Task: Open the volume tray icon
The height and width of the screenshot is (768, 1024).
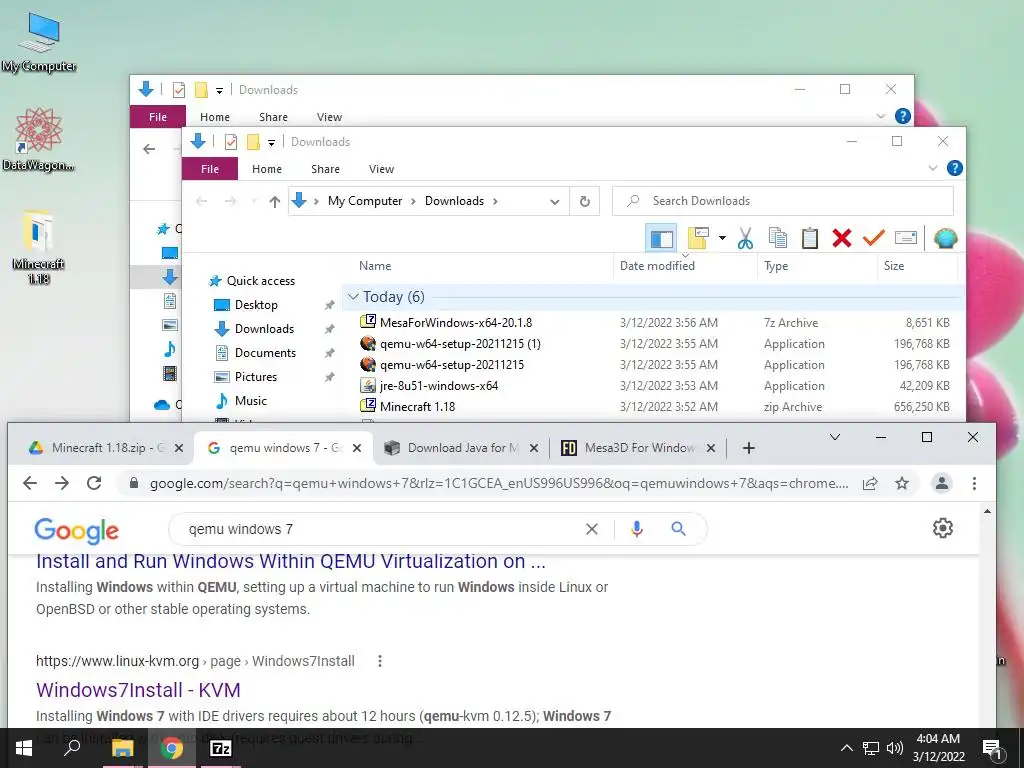Action: [x=895, y=748]
